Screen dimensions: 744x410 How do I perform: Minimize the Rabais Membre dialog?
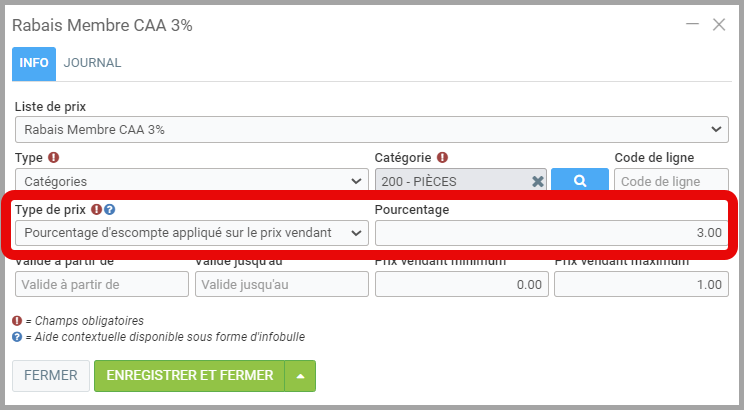[691, 25]
